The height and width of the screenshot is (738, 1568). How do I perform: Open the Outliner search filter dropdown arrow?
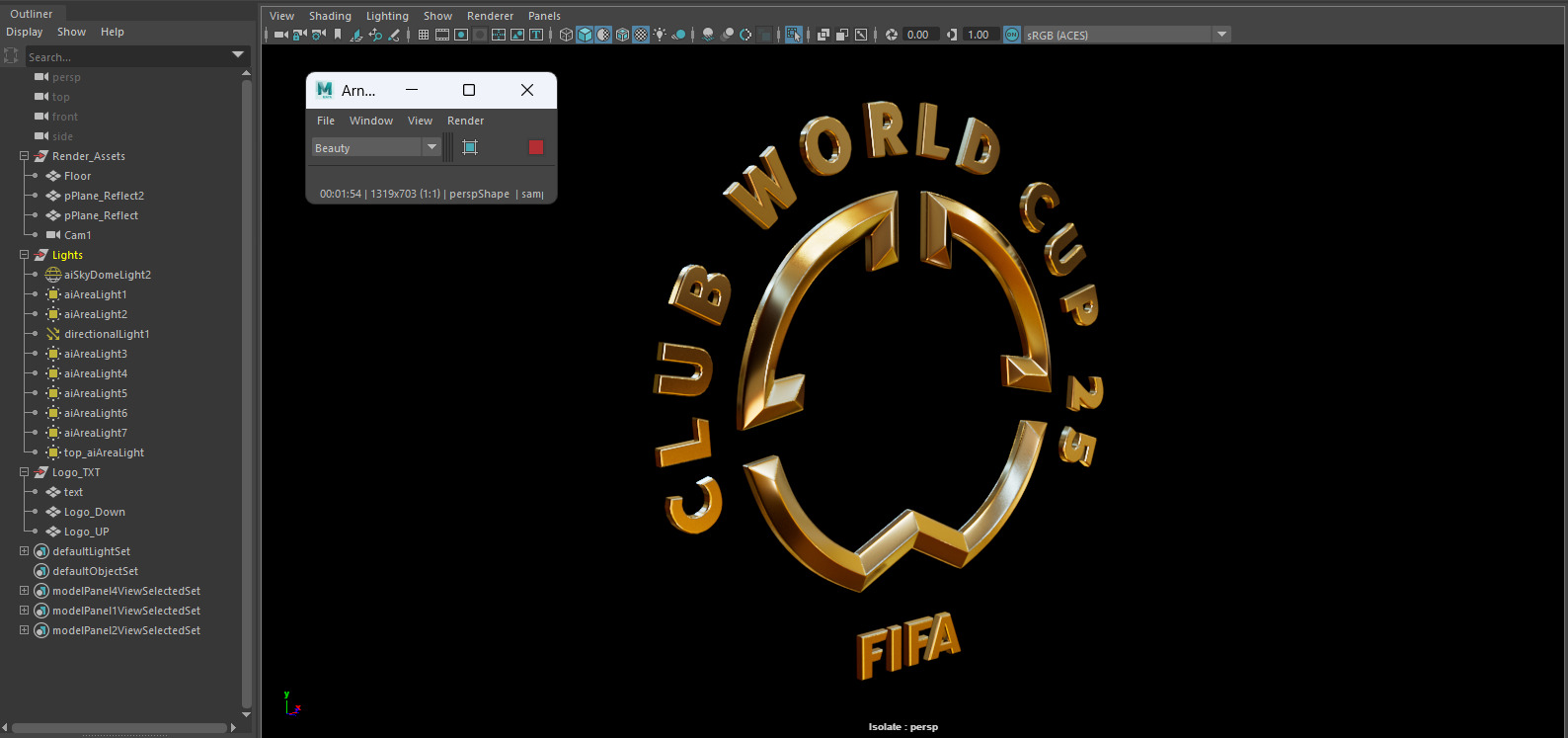[x=238, y=55]
